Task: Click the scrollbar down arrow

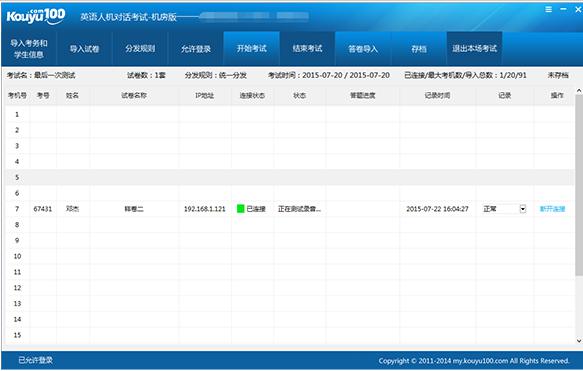Action: click(x=579, y=341)
